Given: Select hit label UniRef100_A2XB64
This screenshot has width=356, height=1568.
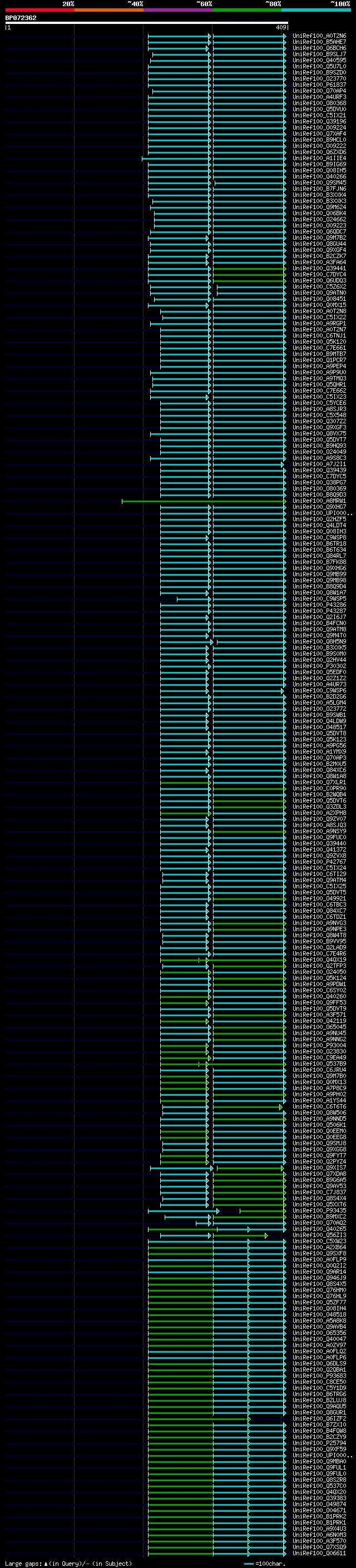Looking at the screenshot, I should click(x=319, y=1247).
